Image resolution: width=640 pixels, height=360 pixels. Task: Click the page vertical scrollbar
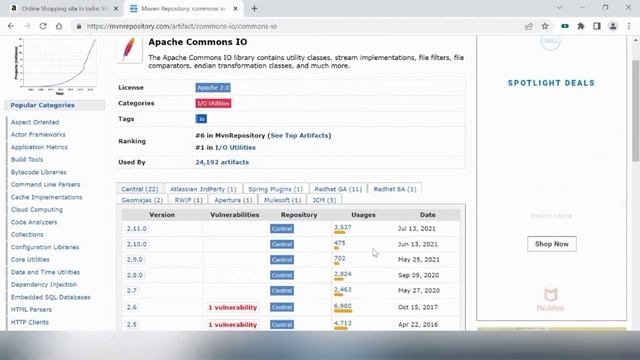click(636, 110)
